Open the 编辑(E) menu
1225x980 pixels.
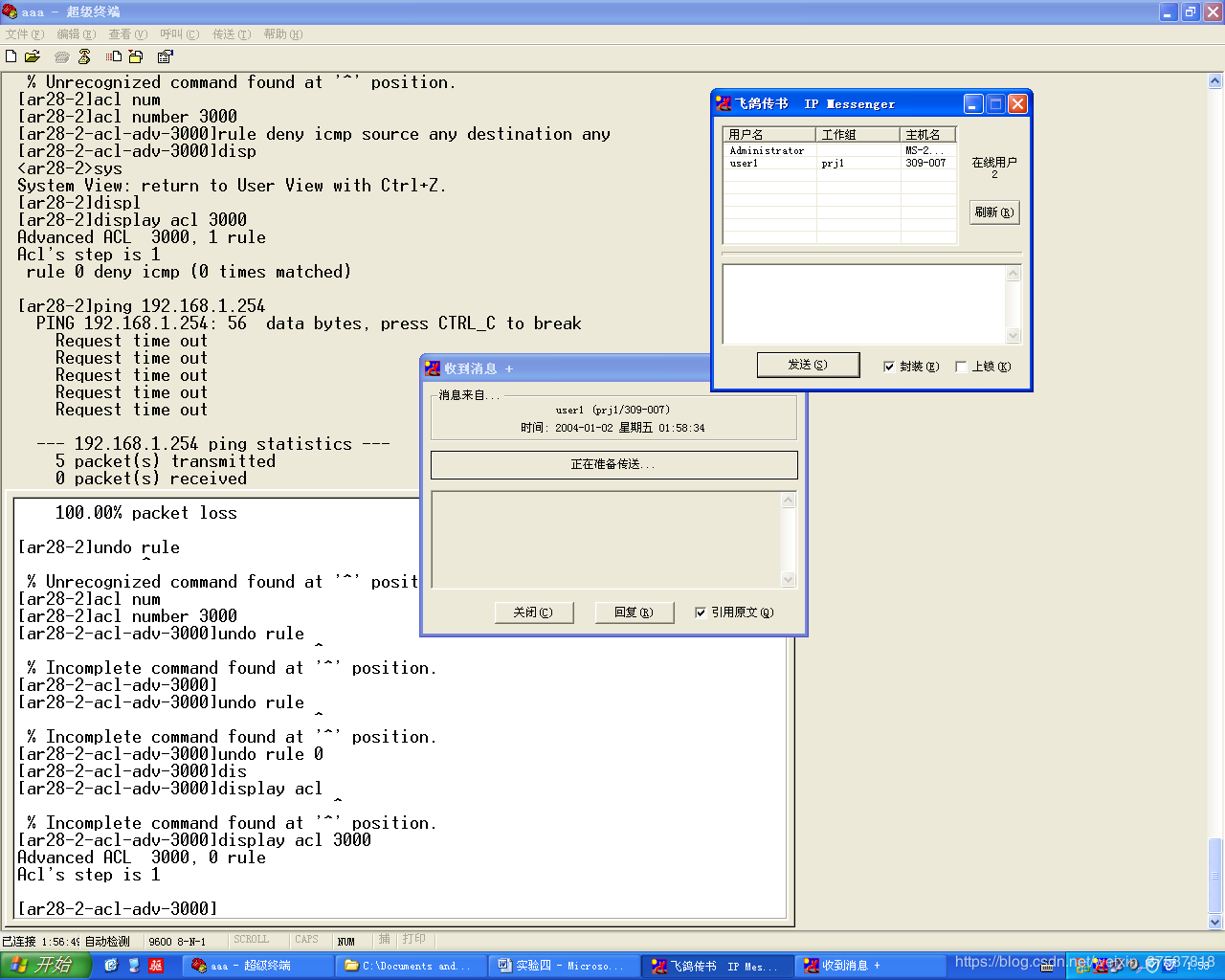pyautogui.click(x=76, y=34)
